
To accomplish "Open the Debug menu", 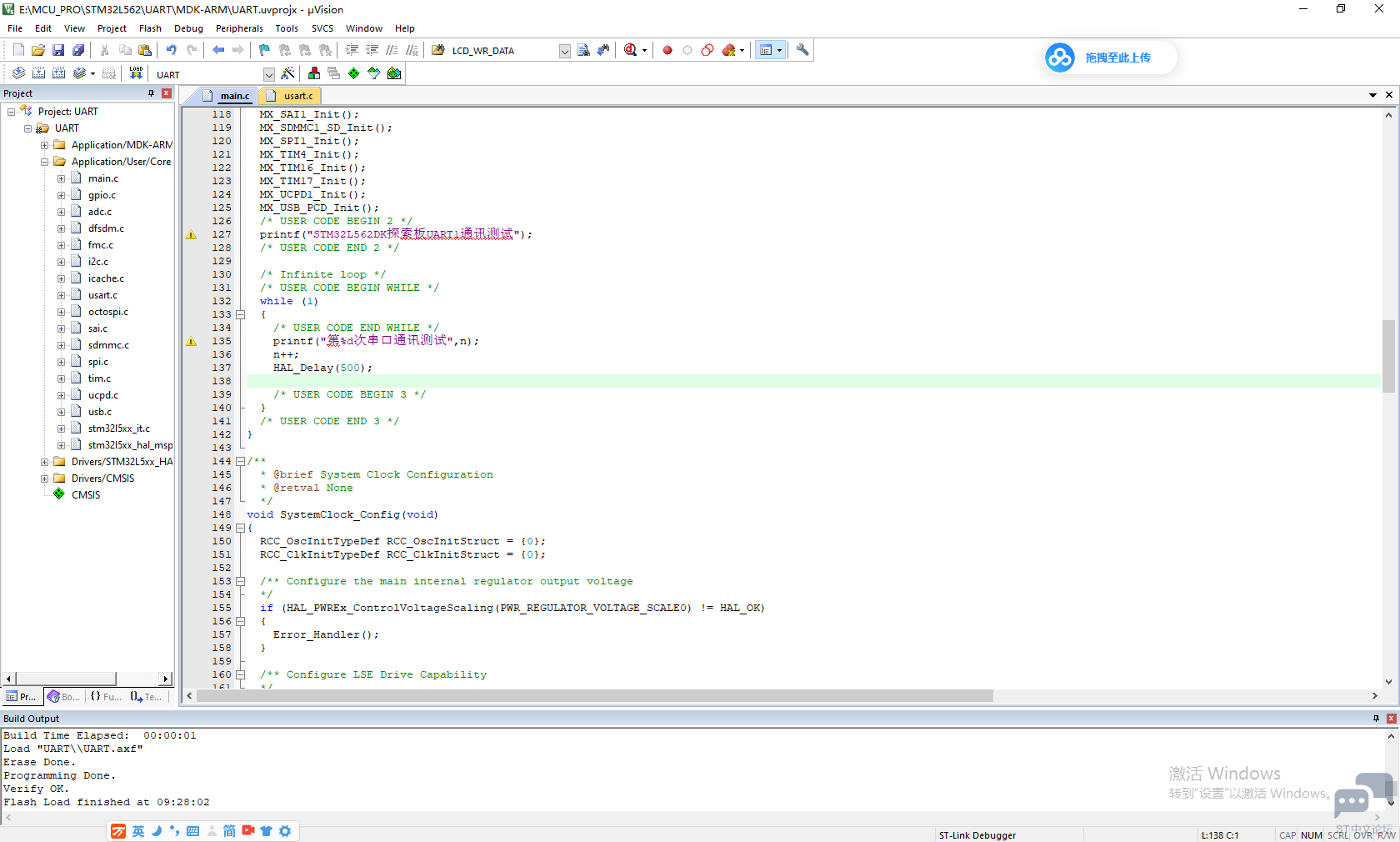I will [188, 28].
